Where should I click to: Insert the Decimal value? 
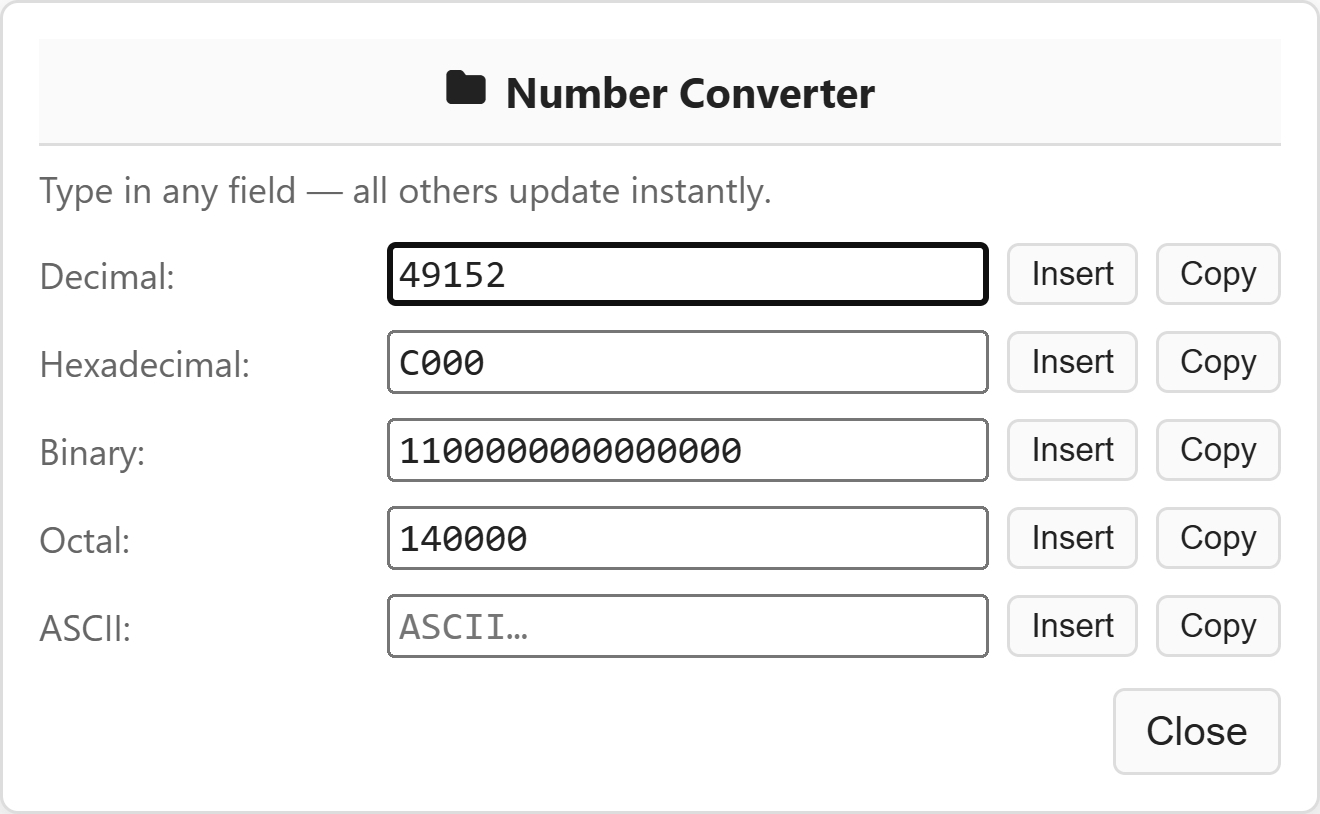point(1072,274)
